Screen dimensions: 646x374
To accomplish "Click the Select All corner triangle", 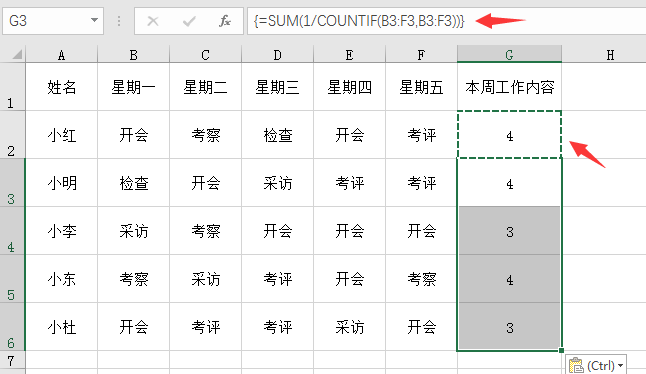I will click(16, 54).
